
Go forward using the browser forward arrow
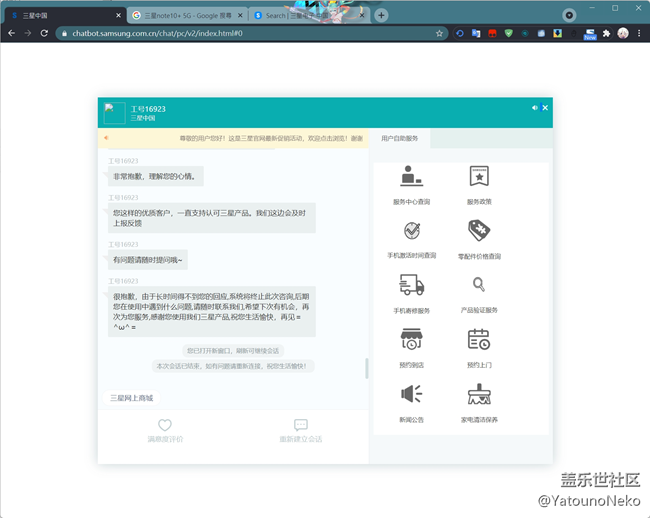pyautogui.click(x=28, y=33)
